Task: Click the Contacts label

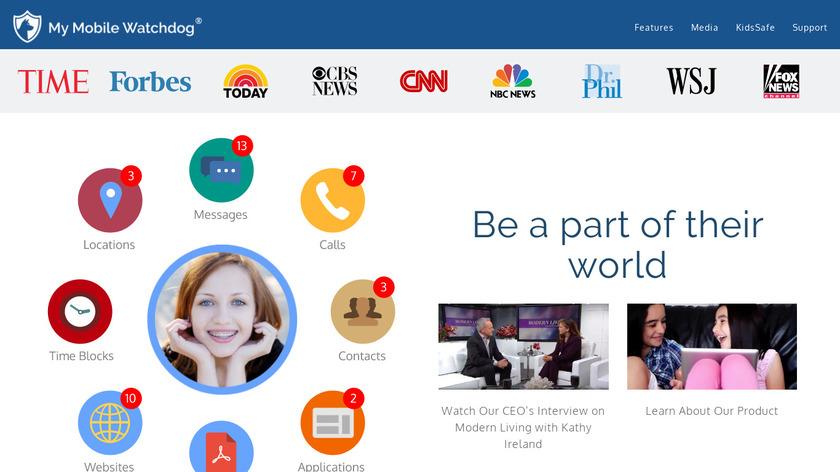Action: coord(362,356)
